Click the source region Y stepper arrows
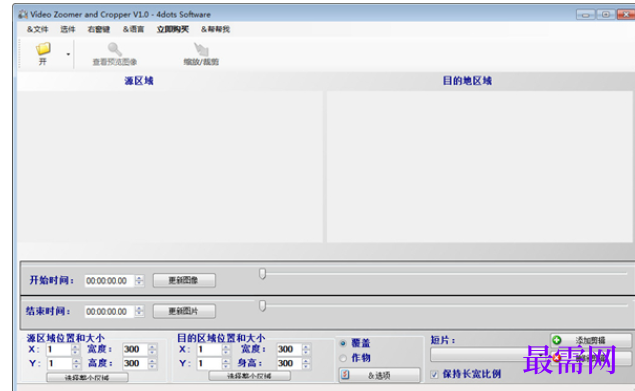Screen dimensions: 635x391 pos(76,363)
